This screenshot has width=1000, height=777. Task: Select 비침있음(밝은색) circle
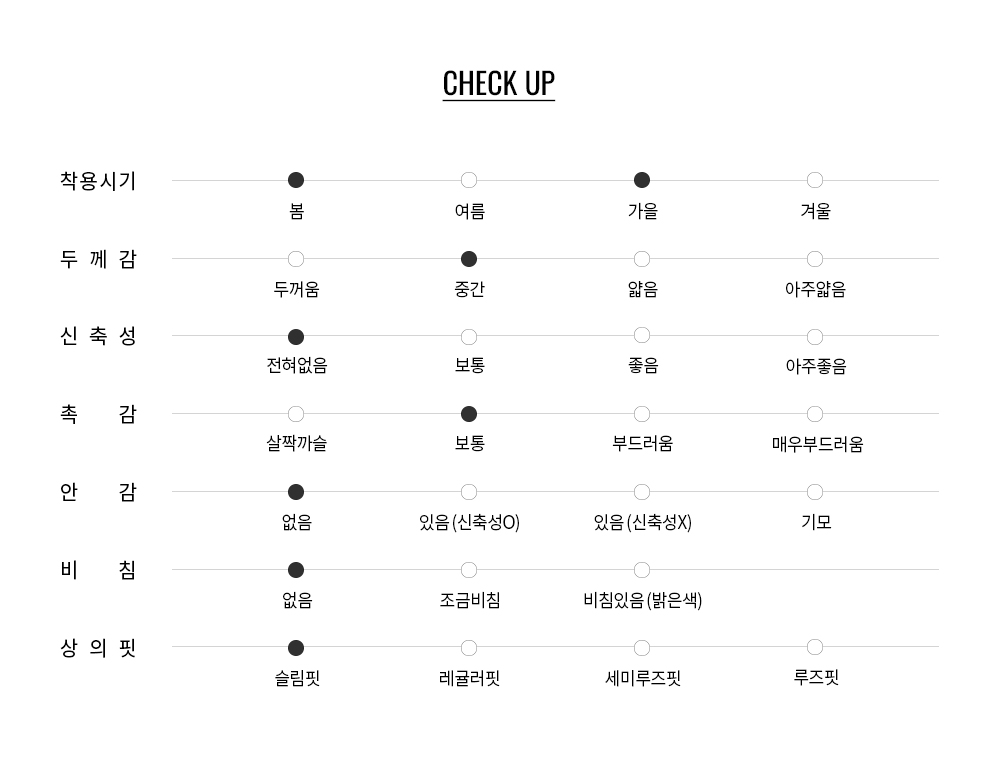[642, 570]
